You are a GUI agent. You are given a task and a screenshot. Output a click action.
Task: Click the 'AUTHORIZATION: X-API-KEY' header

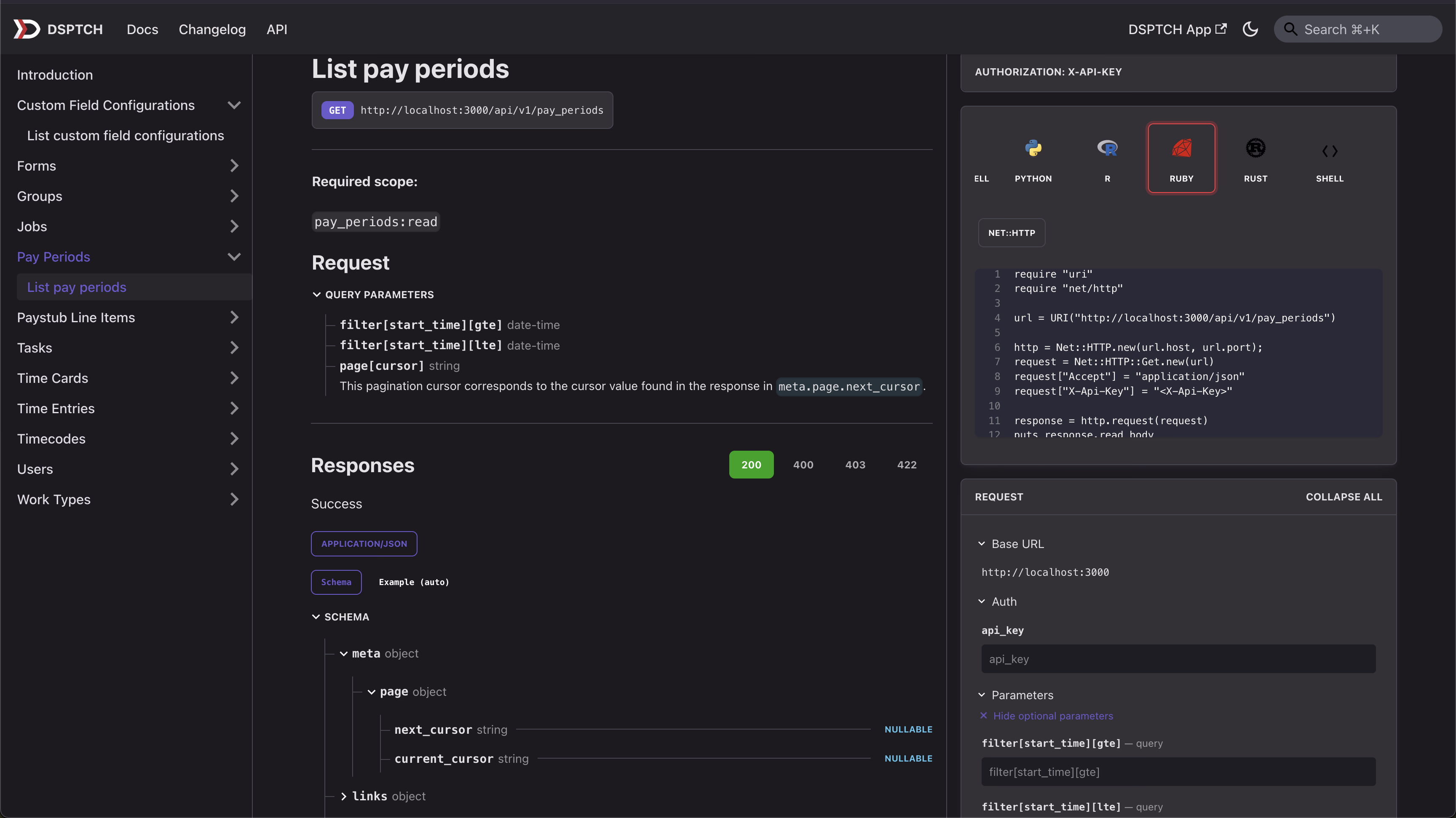pos(1049,72)
